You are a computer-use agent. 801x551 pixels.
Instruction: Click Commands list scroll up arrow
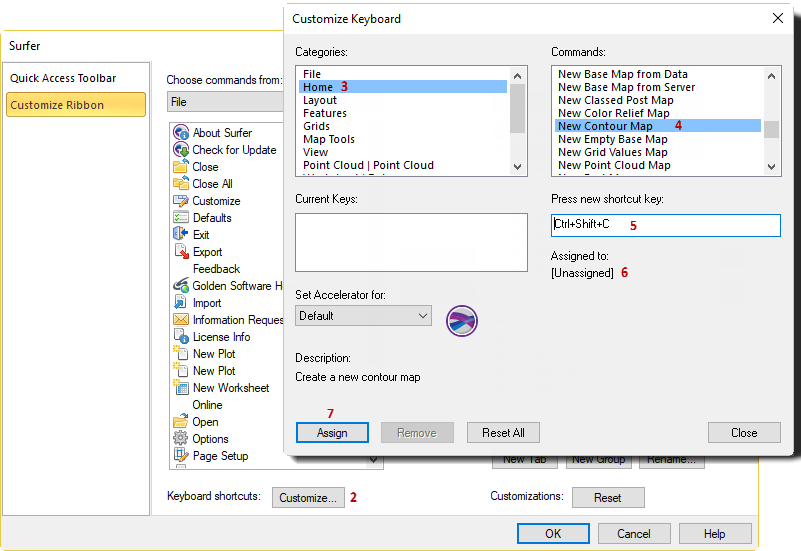tap(771, 76)
